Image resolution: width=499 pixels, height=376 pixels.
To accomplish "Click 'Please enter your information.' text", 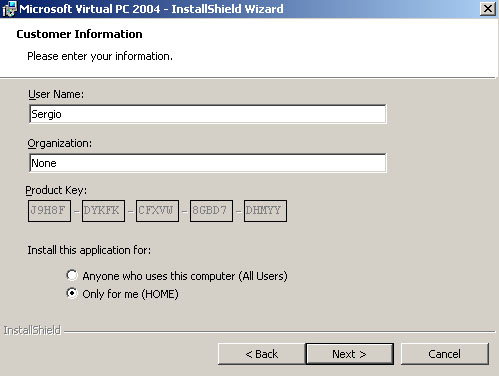I will [x=100, y=56].
